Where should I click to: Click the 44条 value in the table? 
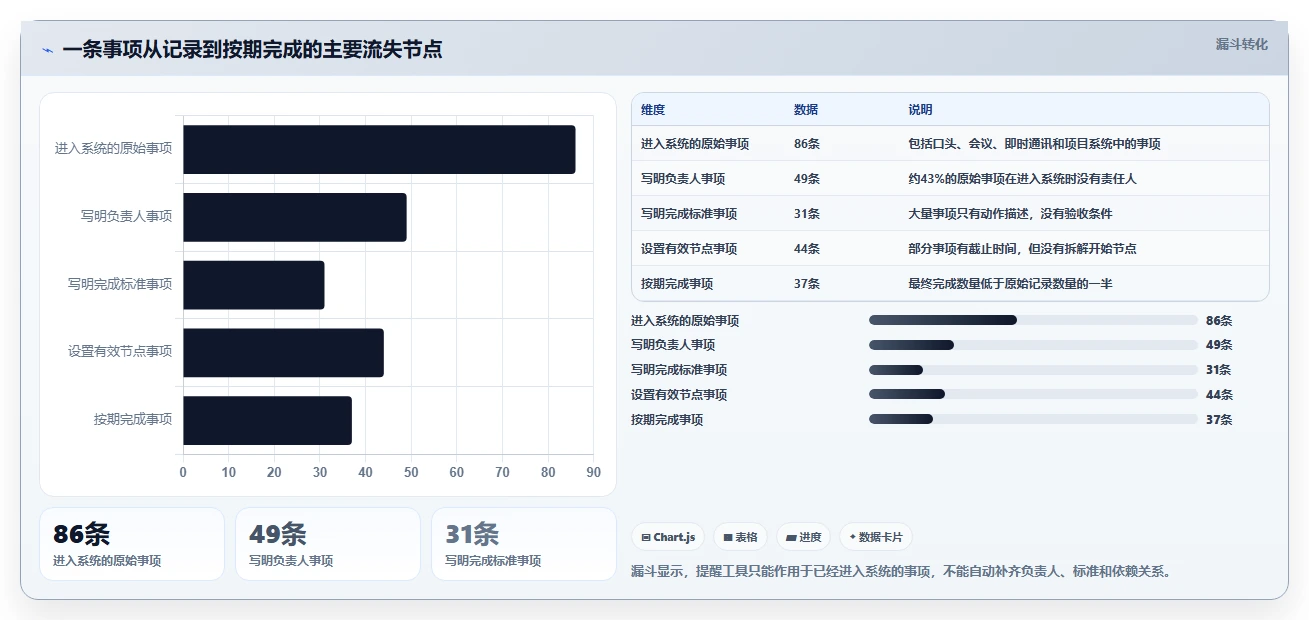[x=807, y=249]
